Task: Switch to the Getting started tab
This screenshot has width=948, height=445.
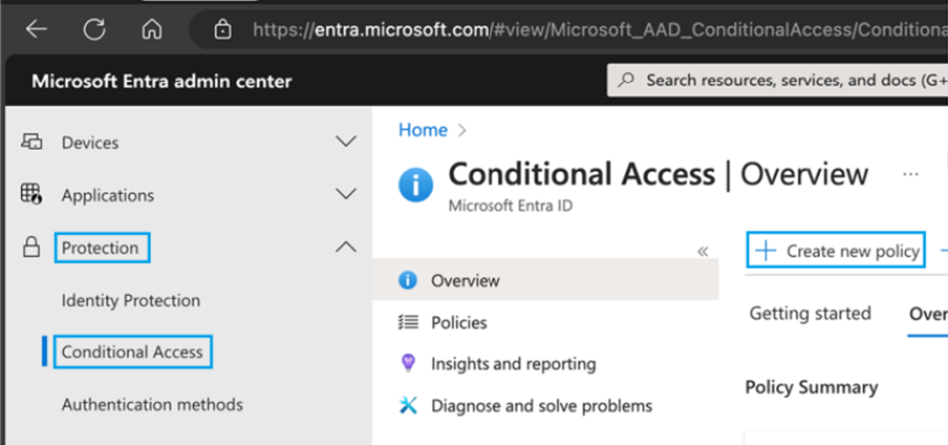Action: point(810,314)
